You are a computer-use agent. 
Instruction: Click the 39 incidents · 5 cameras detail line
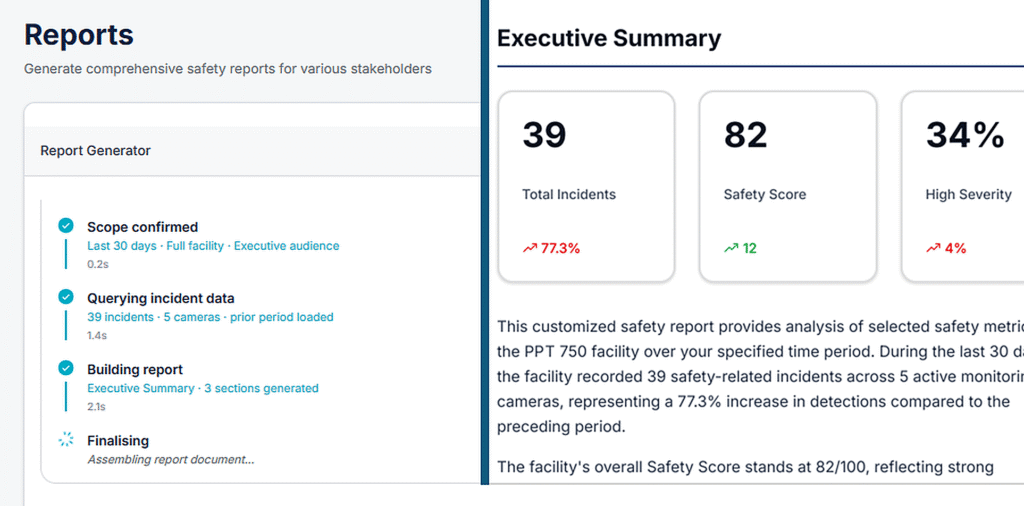pyautogui.click(x=210, y=317)
